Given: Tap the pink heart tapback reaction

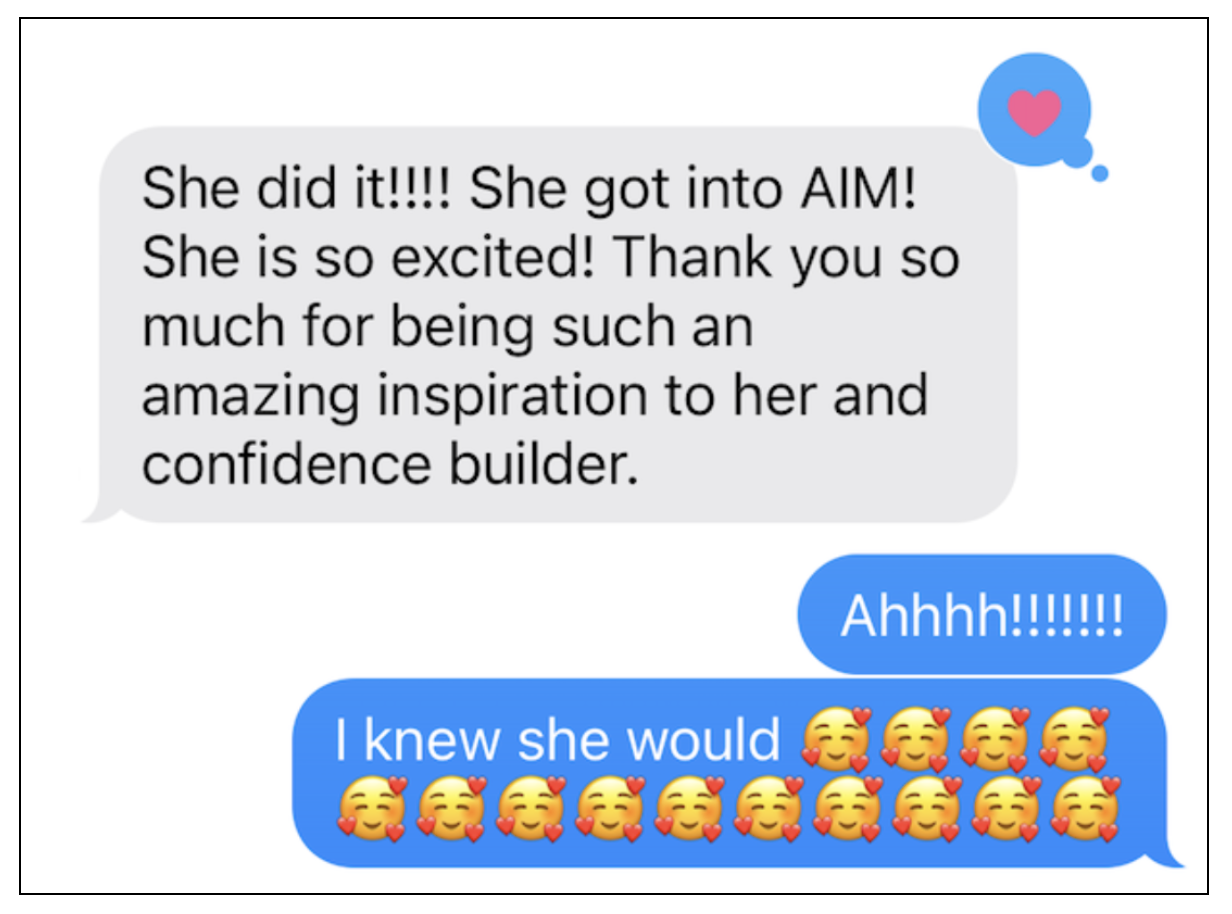Looking at the screenshot, I should coord(1034,111).
